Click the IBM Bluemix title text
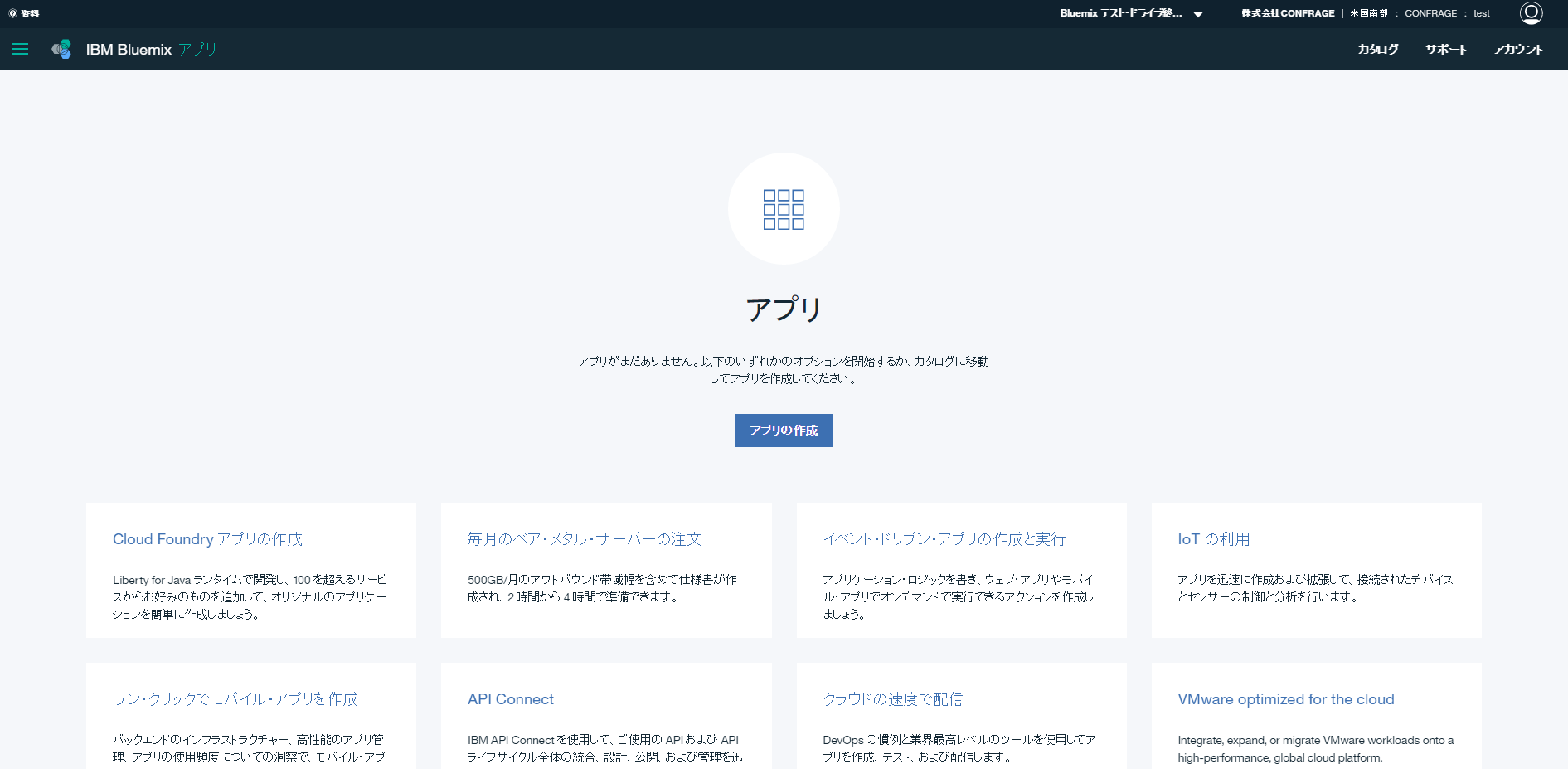Image resolution: width=1568 pixels, height=769 pixels. [x=129, y=50]
